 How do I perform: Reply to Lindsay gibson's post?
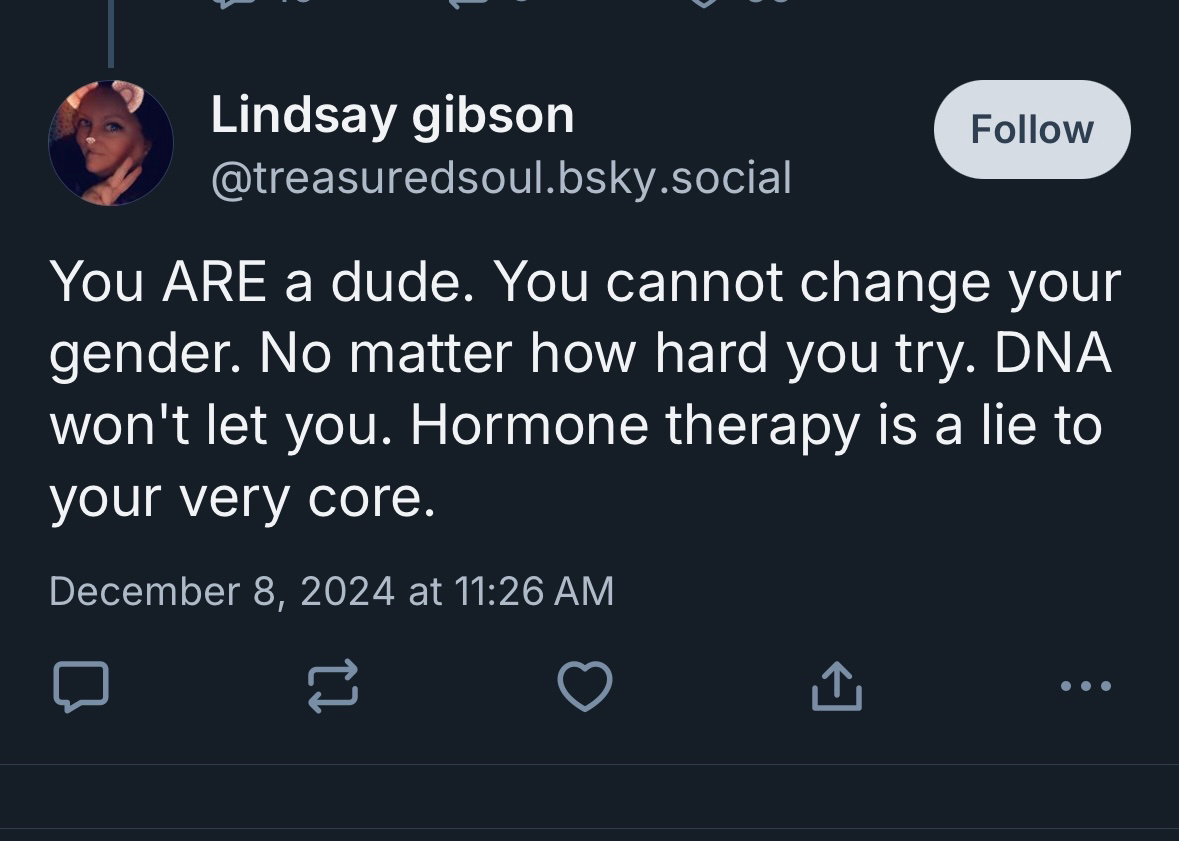point(80,687)
